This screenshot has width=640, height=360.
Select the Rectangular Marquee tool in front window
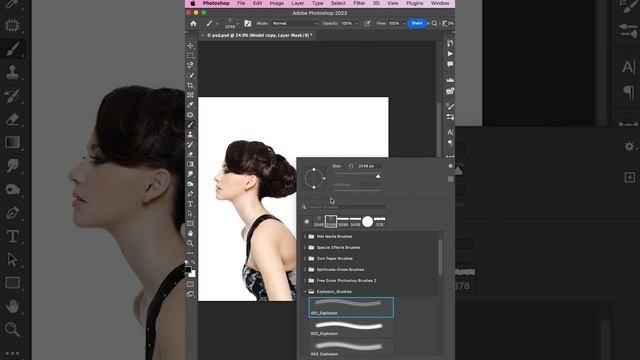(x=190, y=55)
